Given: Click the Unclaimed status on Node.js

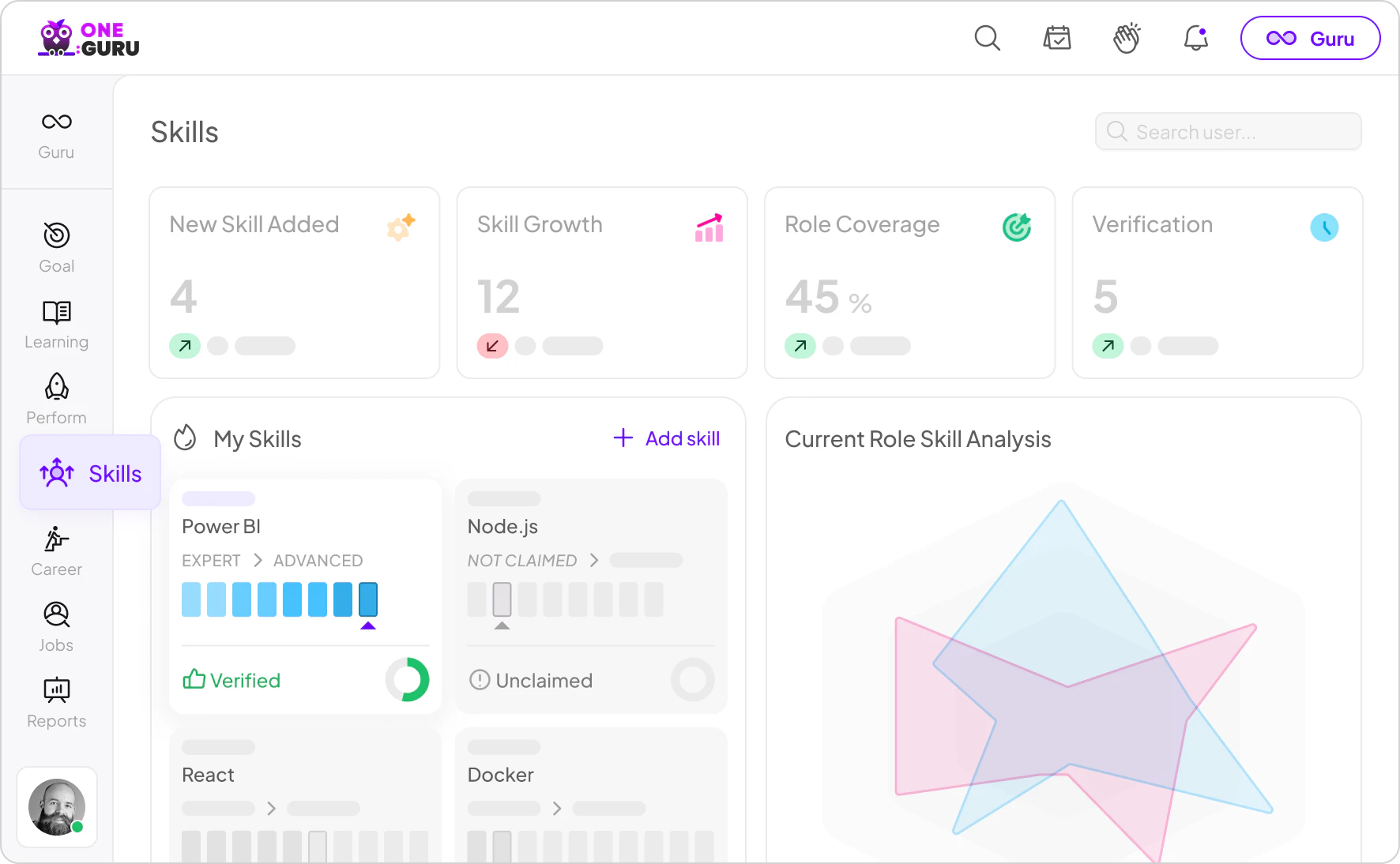Looking at the screenshot, I should coord(531,680).
